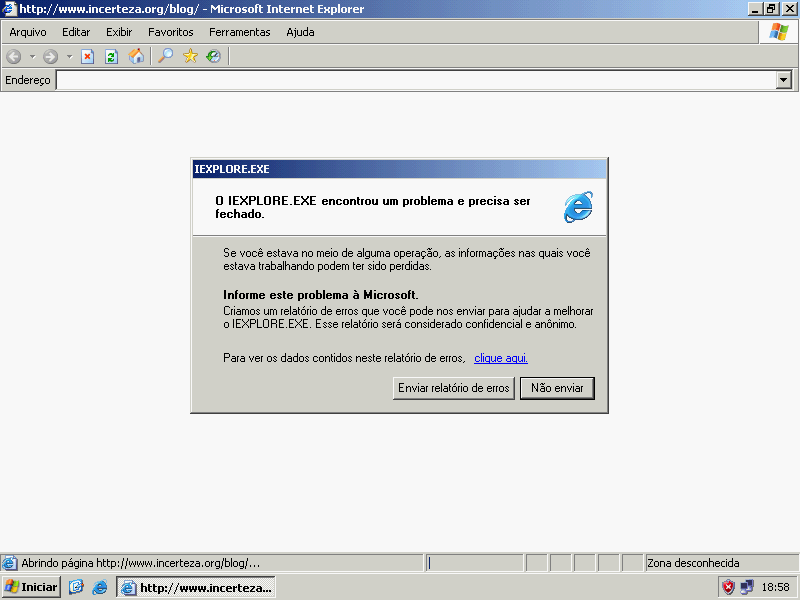Screen dimensions: 800x600
Task: Launch Internet Explorer from quick launch
Action: point(99,587)
